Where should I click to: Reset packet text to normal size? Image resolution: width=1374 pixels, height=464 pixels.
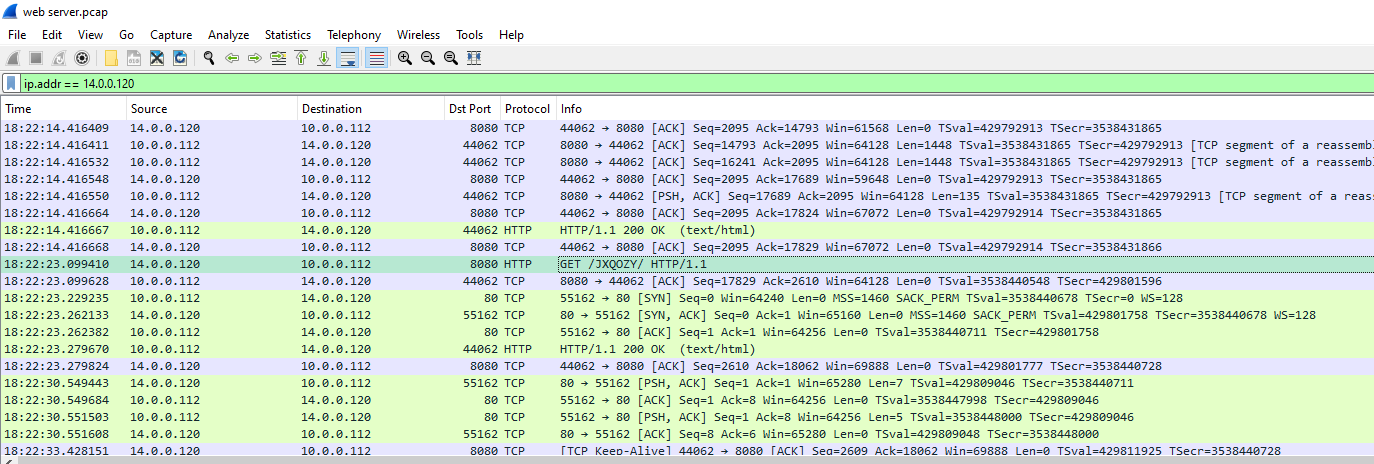click(x=451, y=58)
